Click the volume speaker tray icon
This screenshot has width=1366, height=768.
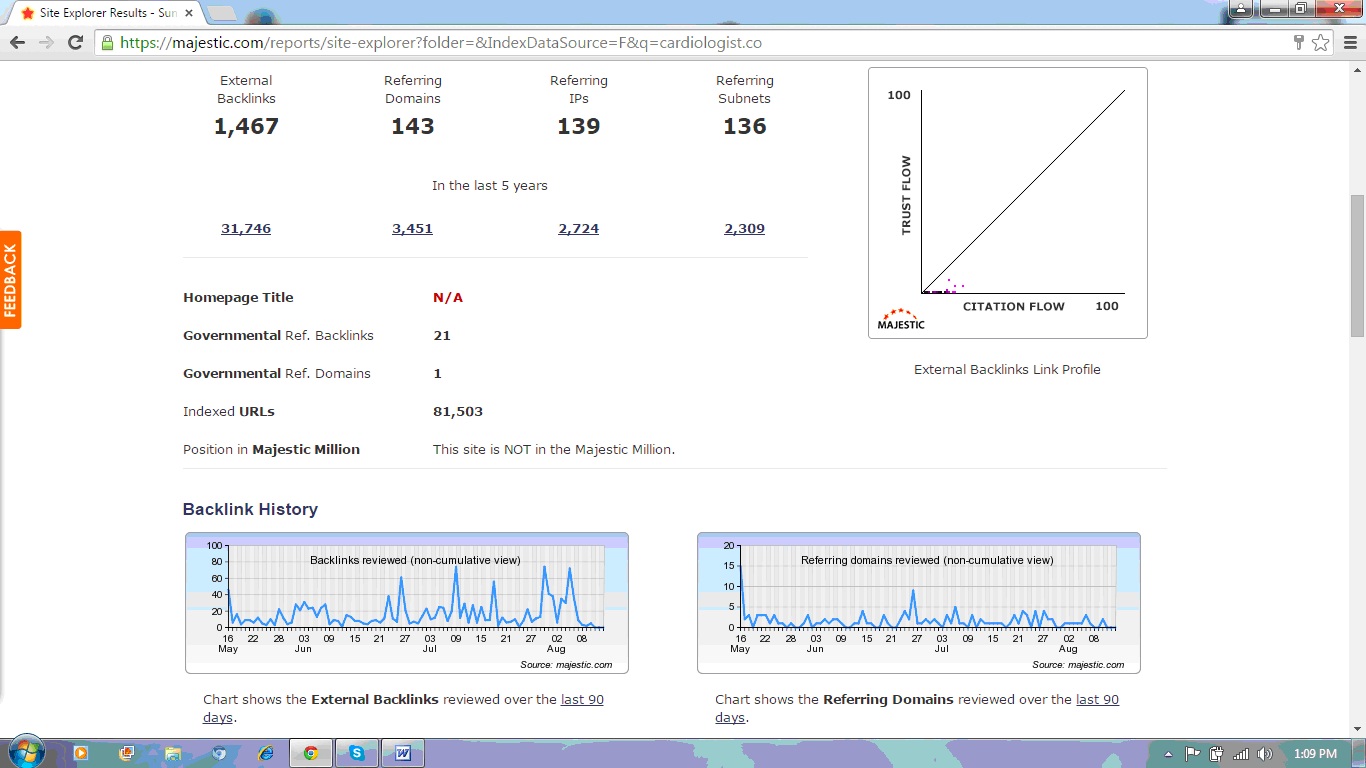click(1265, 753)
